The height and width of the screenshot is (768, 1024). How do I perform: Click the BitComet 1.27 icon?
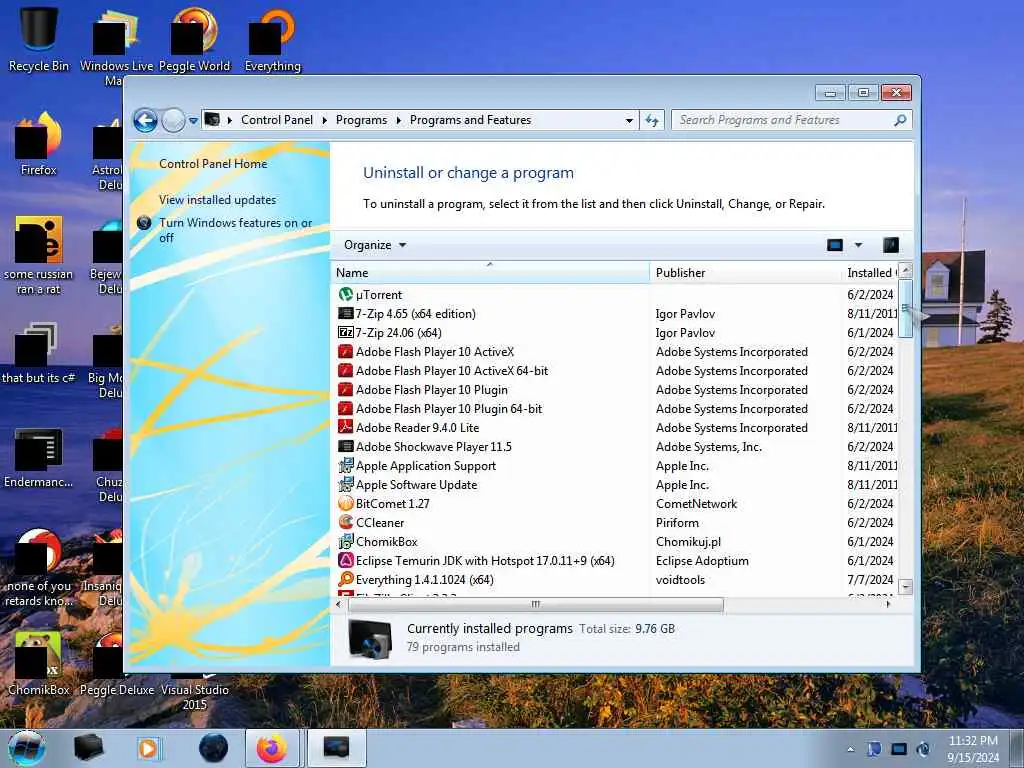pos(345,504)
